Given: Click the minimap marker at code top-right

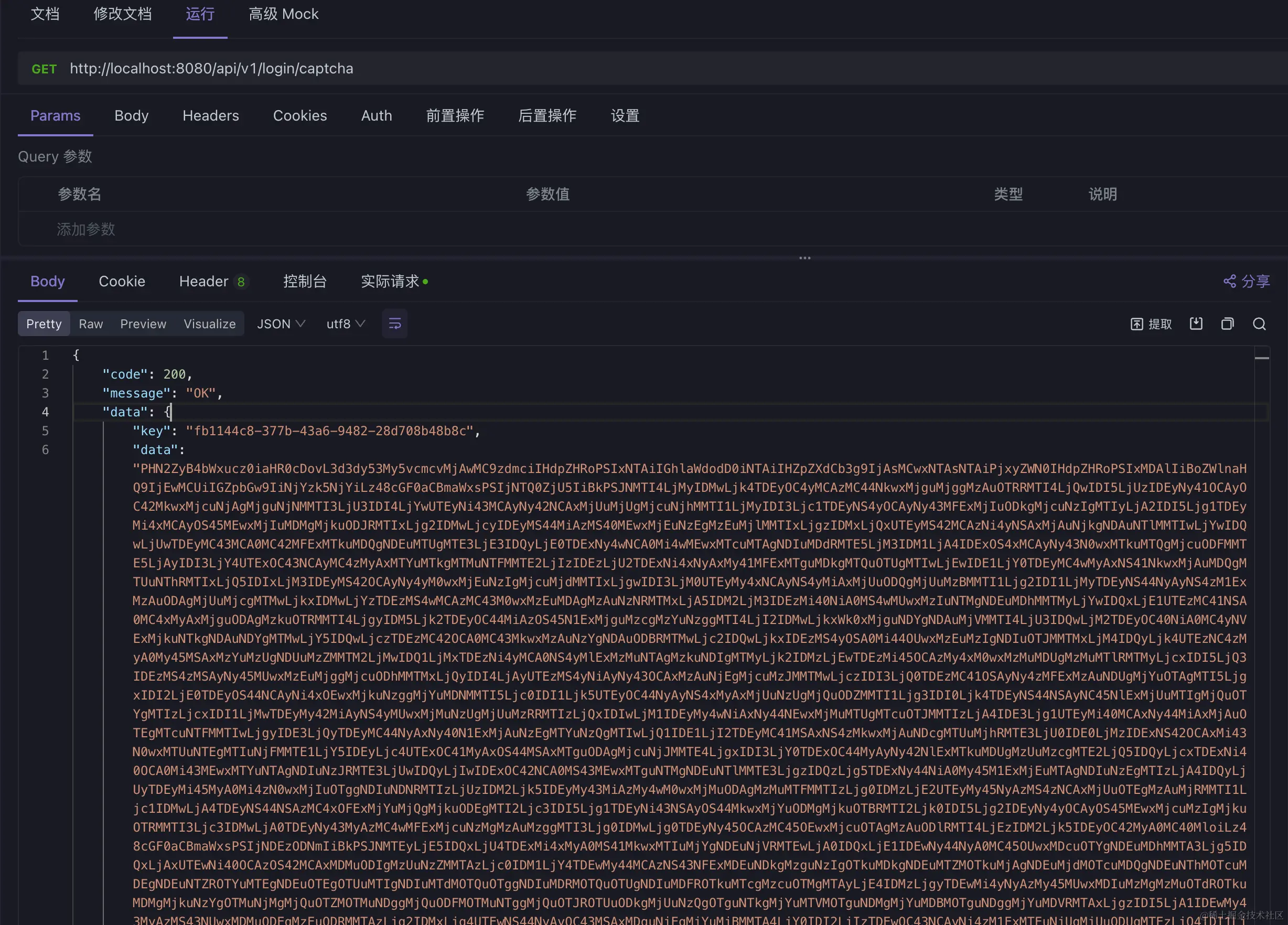Looking at the screenshot, I should [x=1262, y=358].
